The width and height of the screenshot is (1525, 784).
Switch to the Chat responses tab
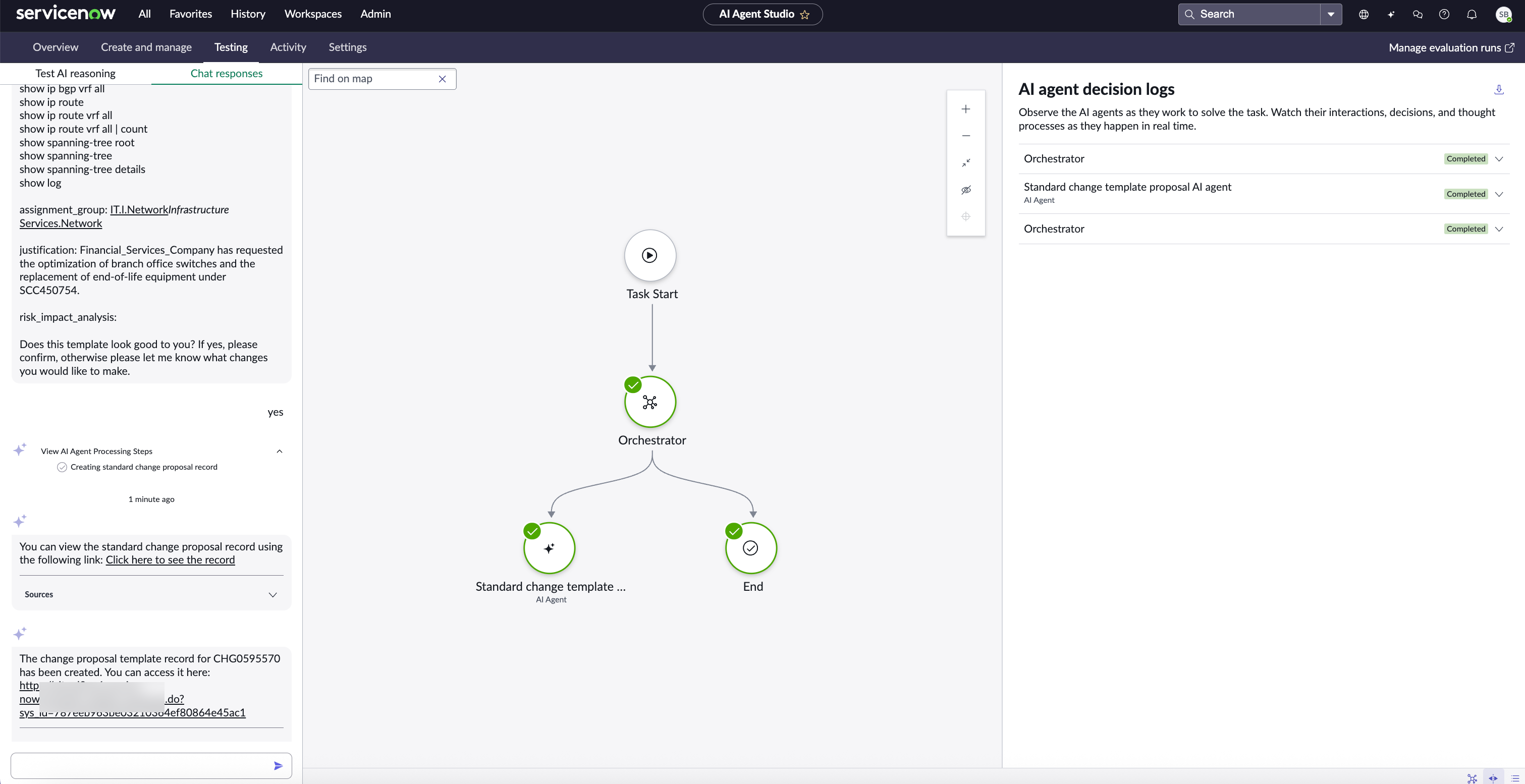pyautogui.click(x=227, y=73)
